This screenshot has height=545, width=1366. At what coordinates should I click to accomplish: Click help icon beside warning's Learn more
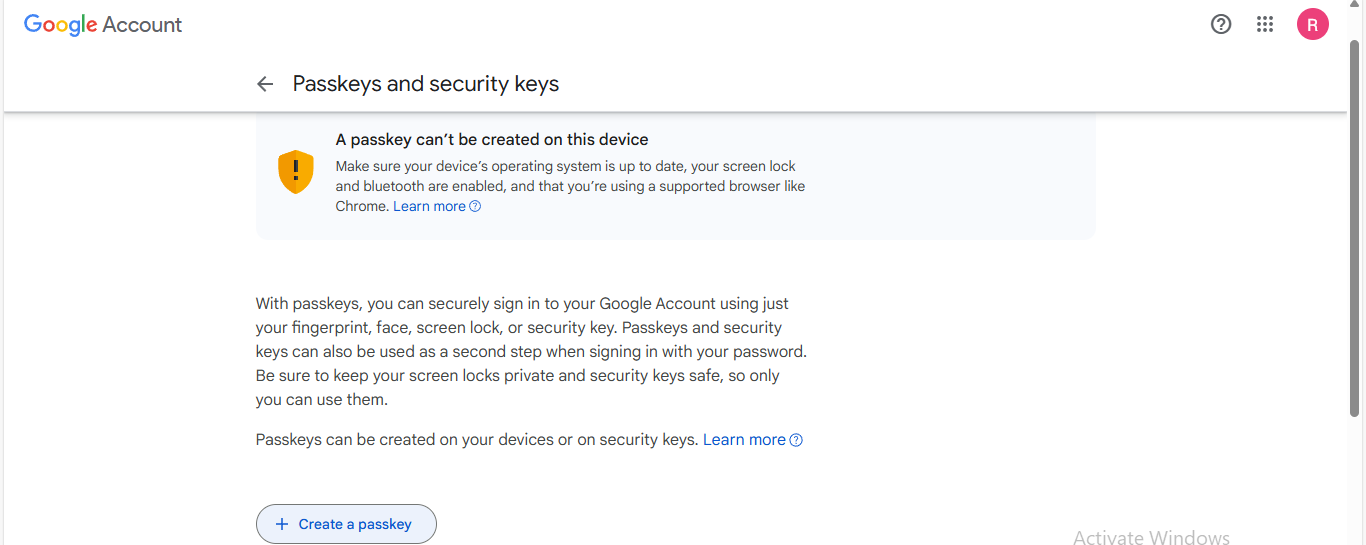click(476, 207)
